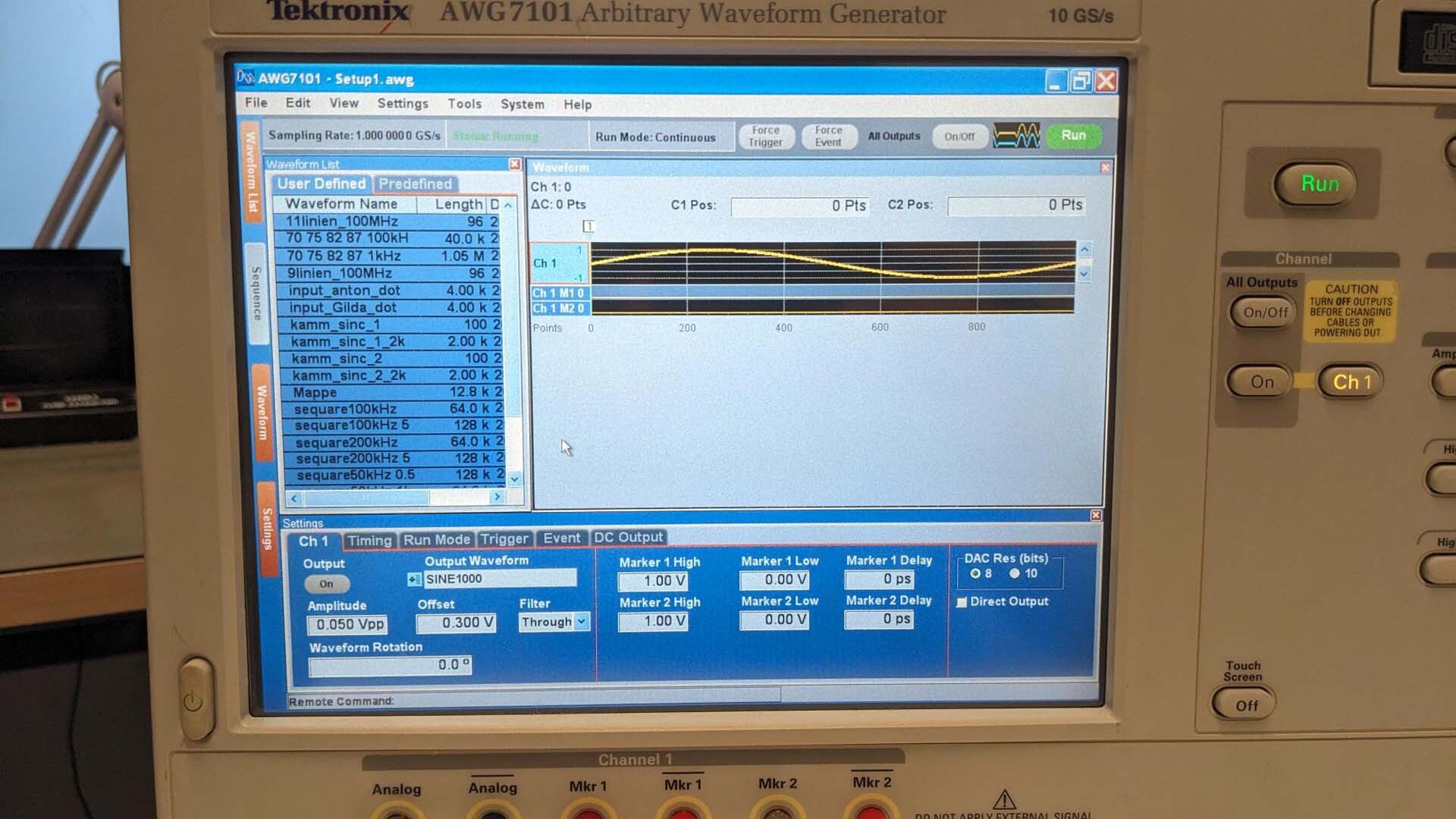Toggle All Outputs On/Off in toolbar
Viewport: 1456px width, 819px height.
point(959,136)
